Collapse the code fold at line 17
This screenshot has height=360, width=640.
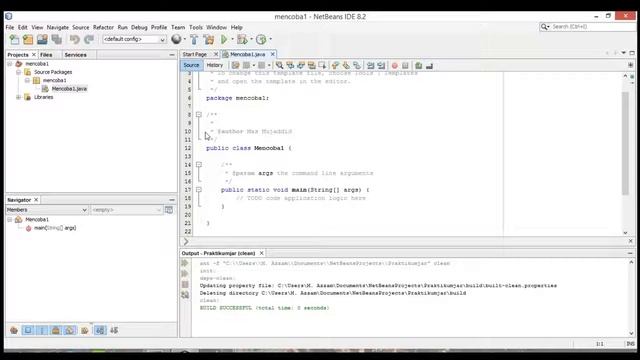(x=199, y=190)
